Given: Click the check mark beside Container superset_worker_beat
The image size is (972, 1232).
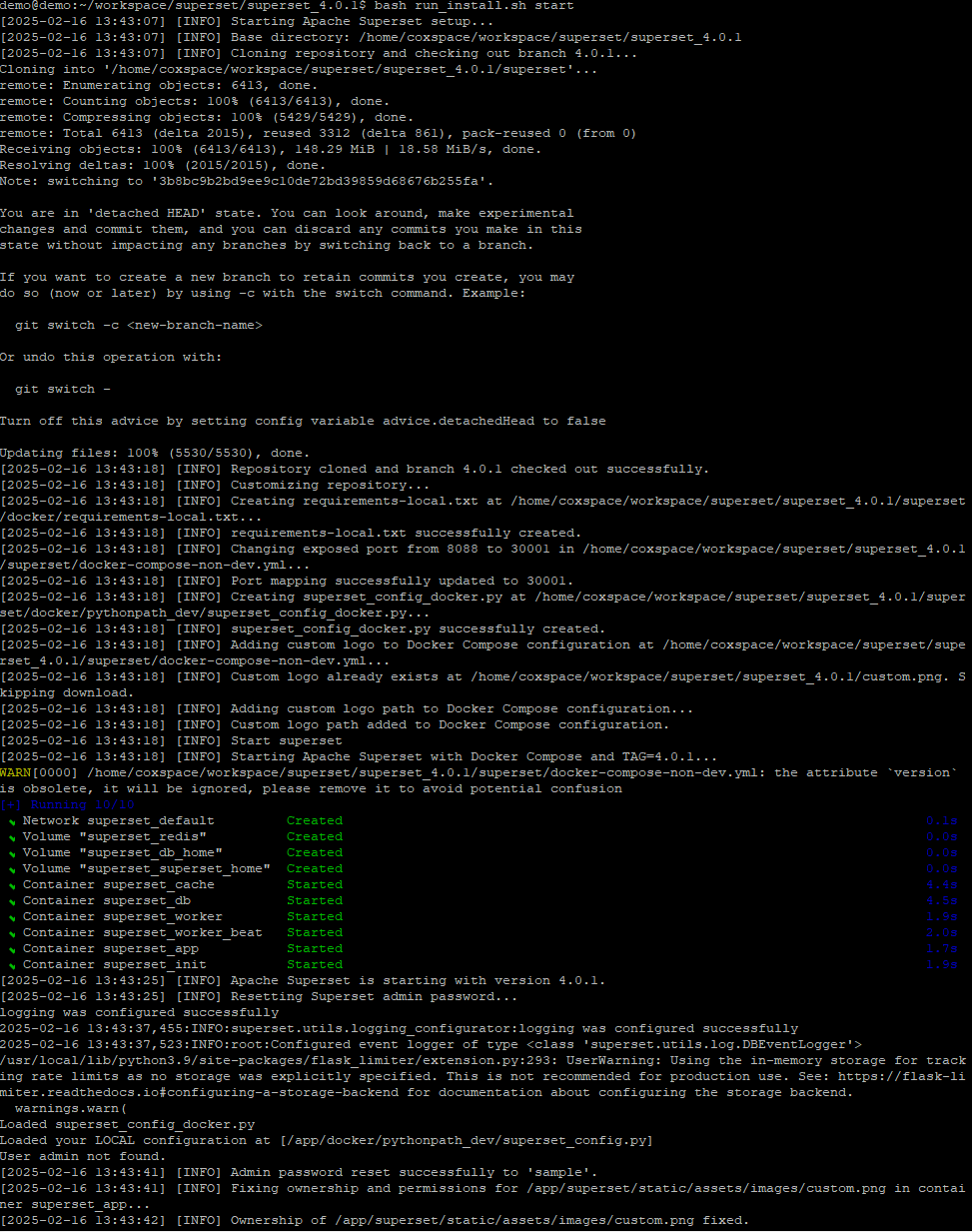Looking at the screenshot, I should coord(12,933).
